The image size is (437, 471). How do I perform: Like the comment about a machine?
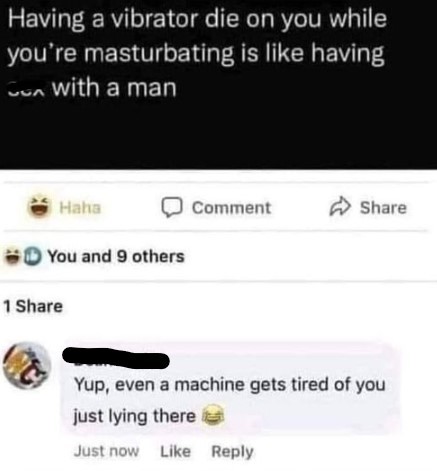(x=176, y=452)
